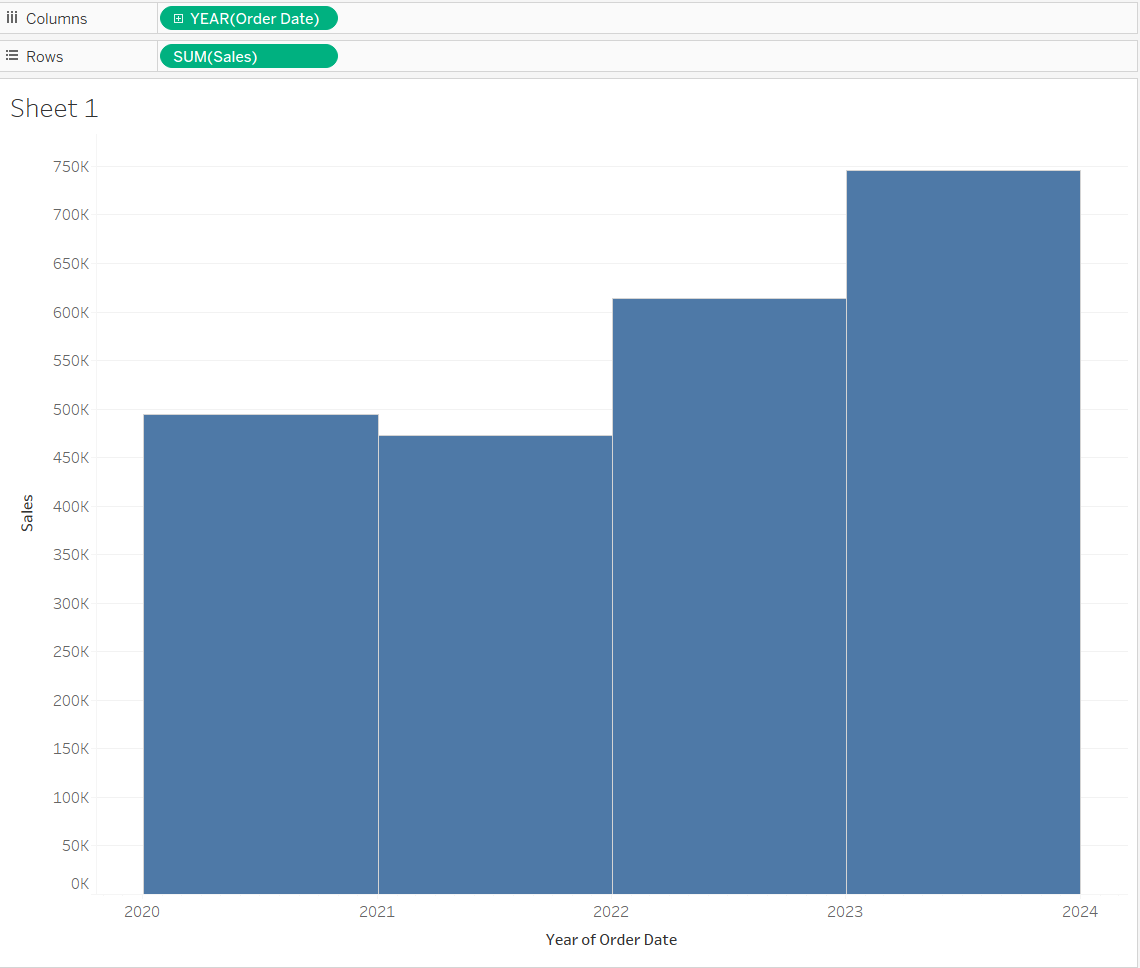Select the 2023 sales bar

tap(963, 532)
